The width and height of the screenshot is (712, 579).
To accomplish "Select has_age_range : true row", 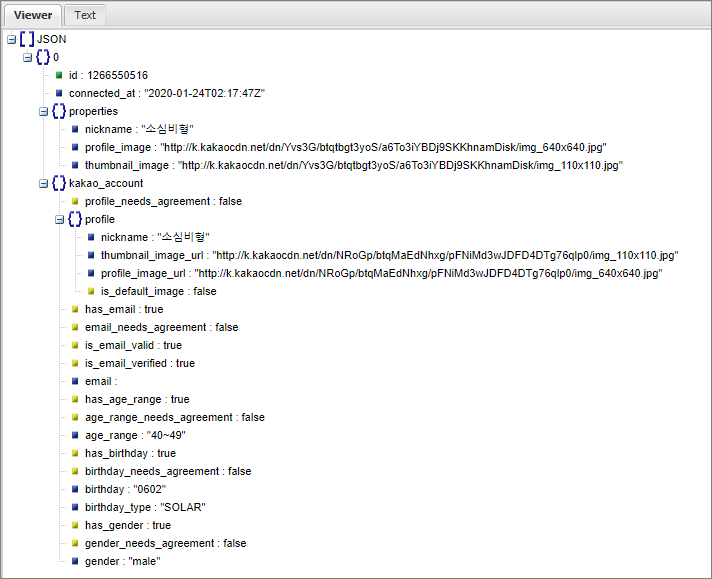I will pos(137,400).
